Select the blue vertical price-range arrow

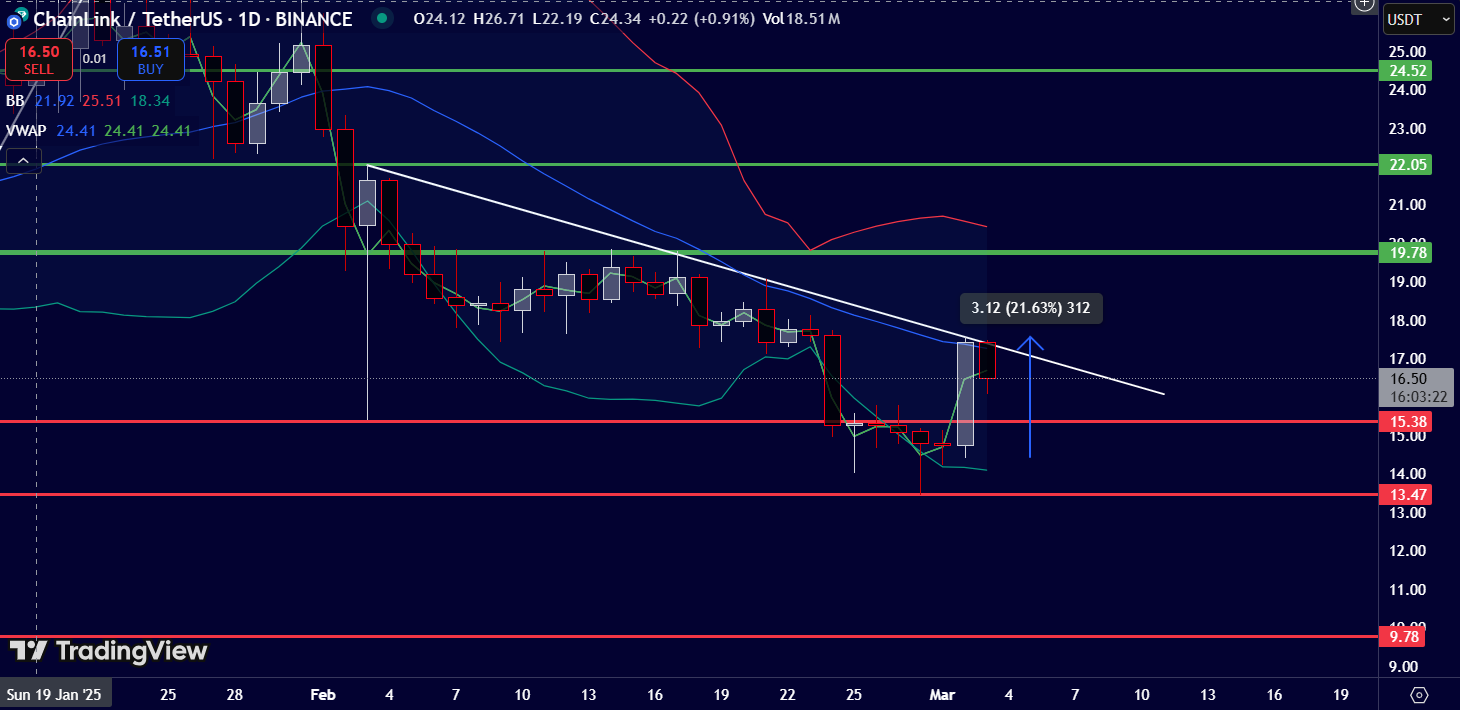click(1030, 398)
